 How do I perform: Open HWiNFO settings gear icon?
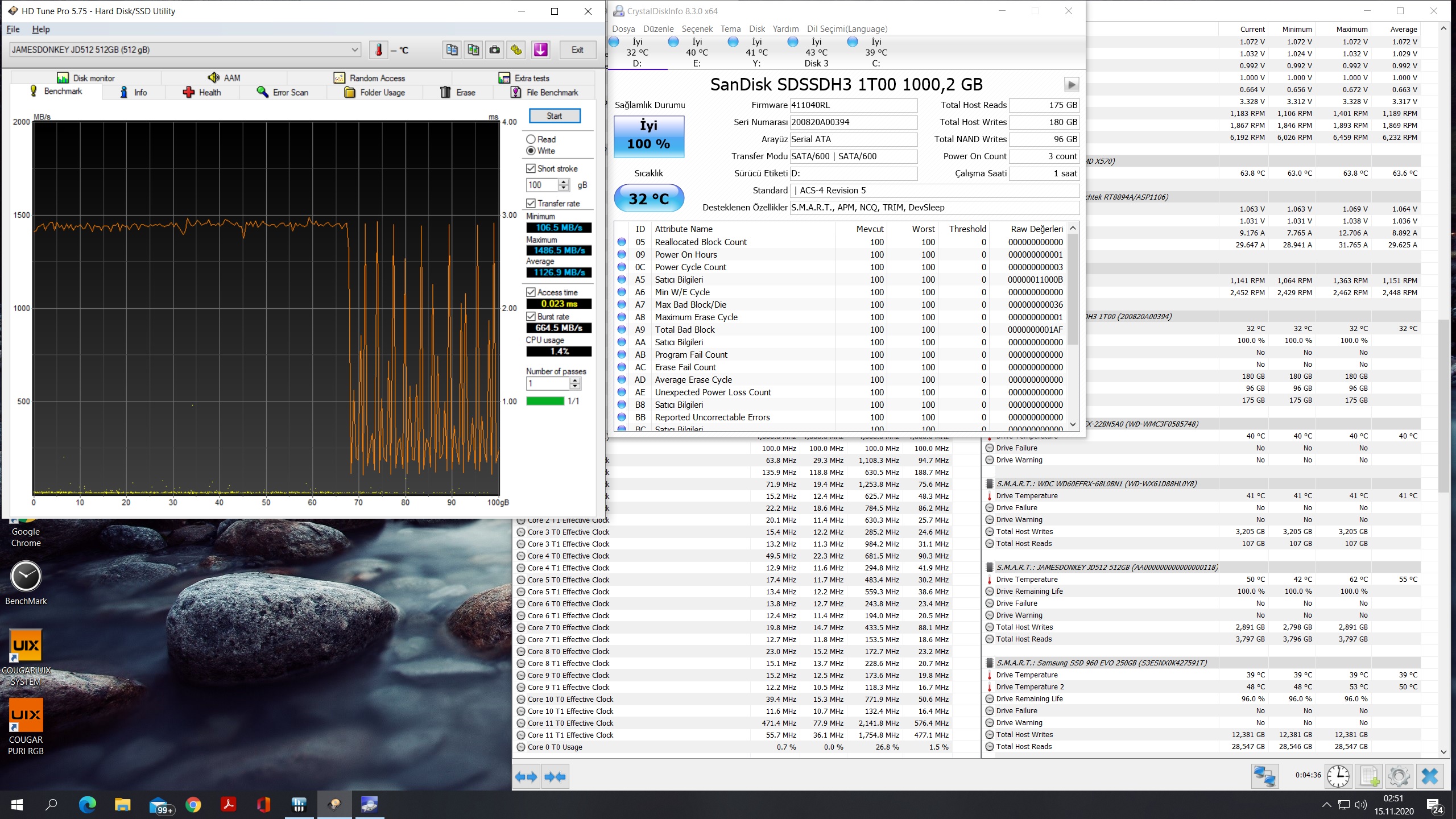[1399, 776]
